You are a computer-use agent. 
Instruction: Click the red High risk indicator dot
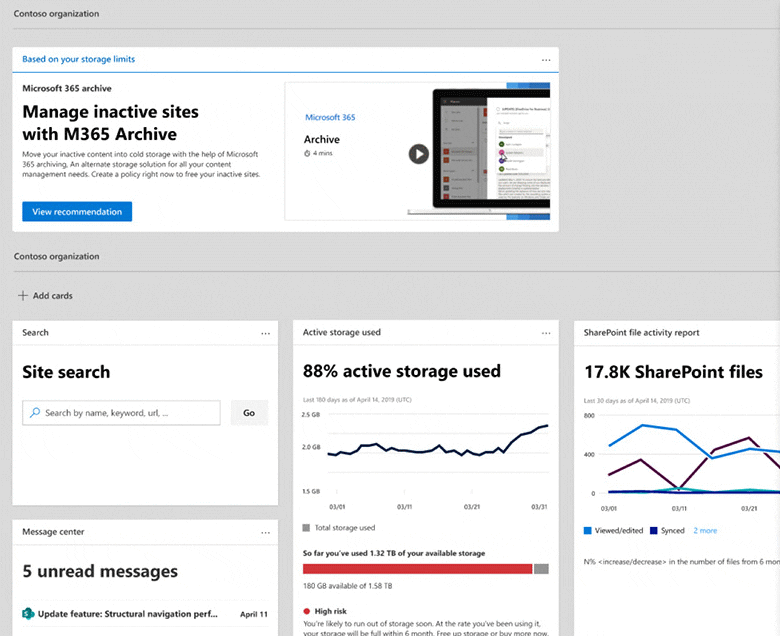coord(306,611)
